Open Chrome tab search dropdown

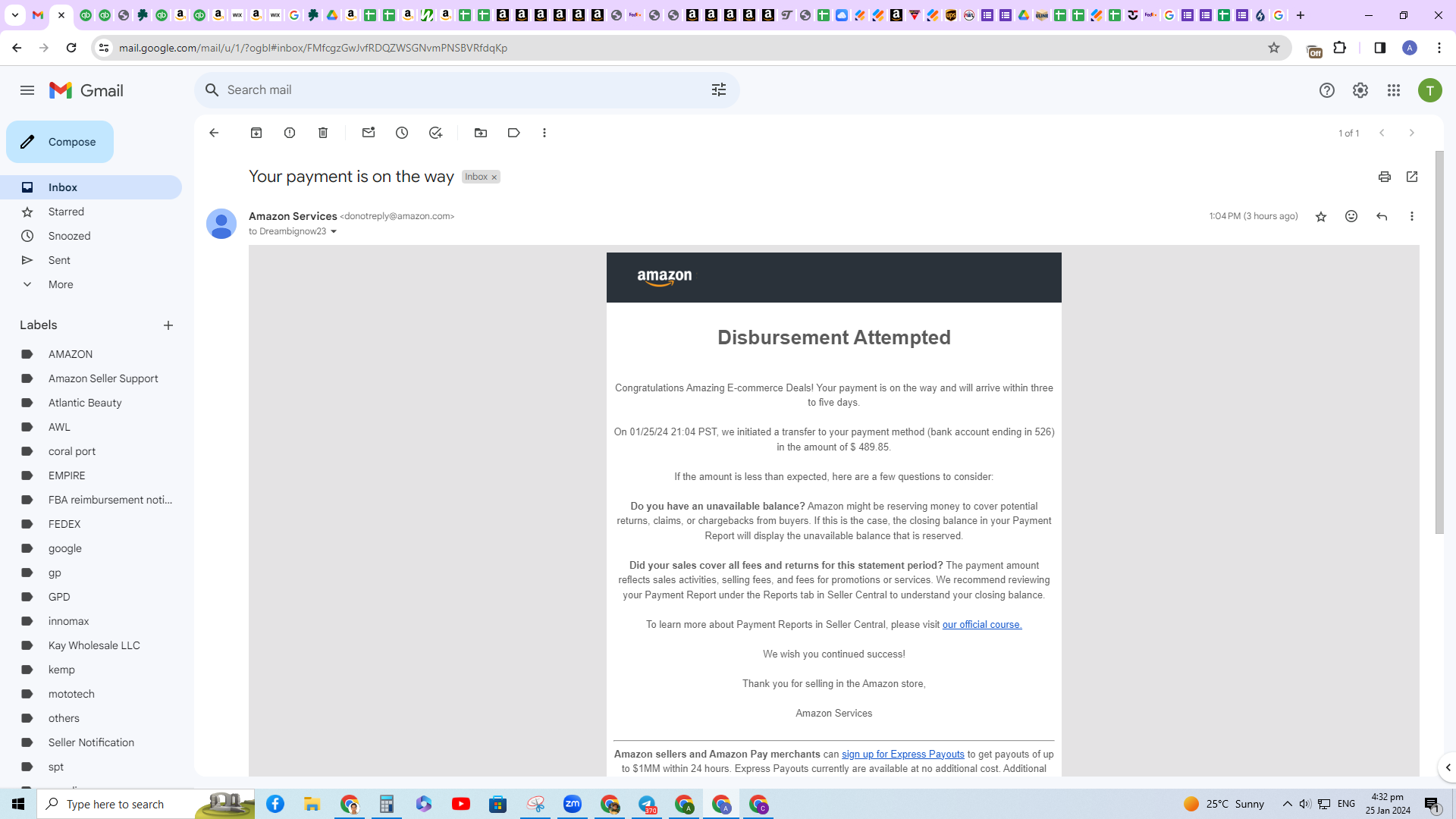click(14, 15)
